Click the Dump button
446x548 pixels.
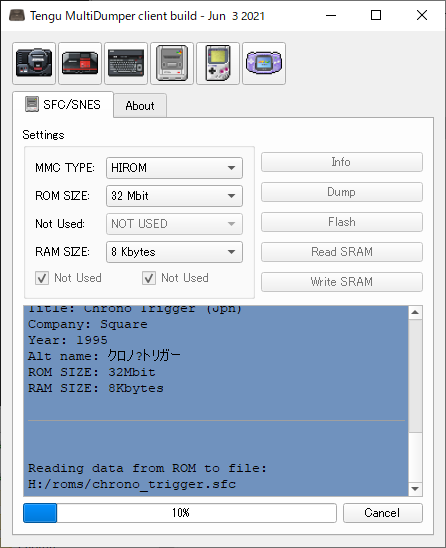point(341,192)
